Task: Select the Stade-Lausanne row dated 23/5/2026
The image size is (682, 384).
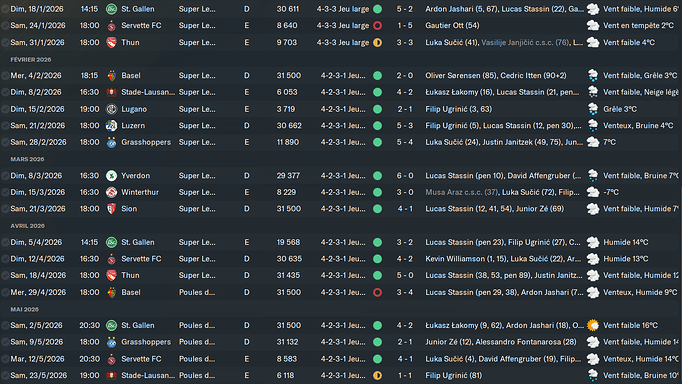Action: click(x=341, y=375)
